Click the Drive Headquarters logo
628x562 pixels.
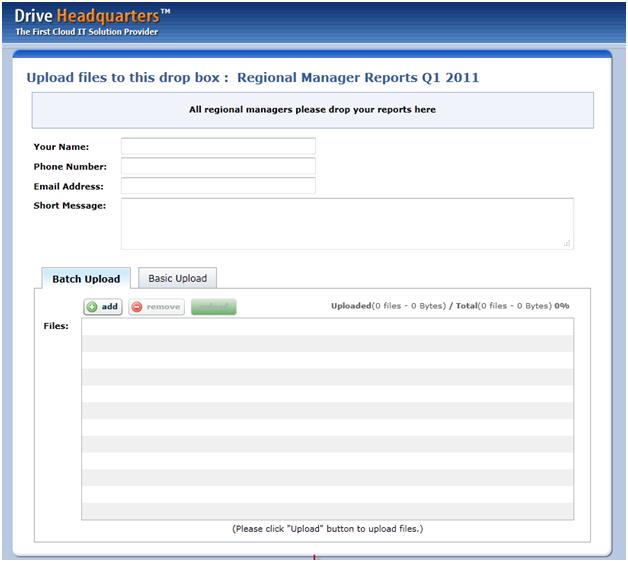[x=92, y=15]
